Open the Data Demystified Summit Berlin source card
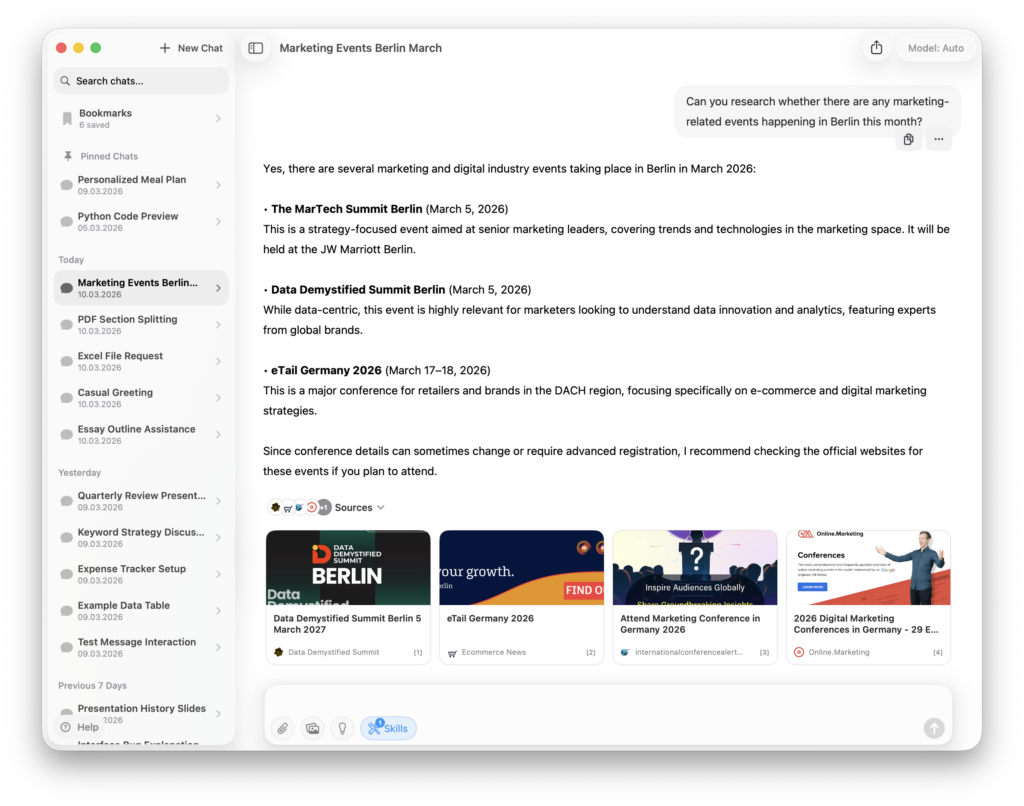1024x806 pixels. click(x=348, y=597)
